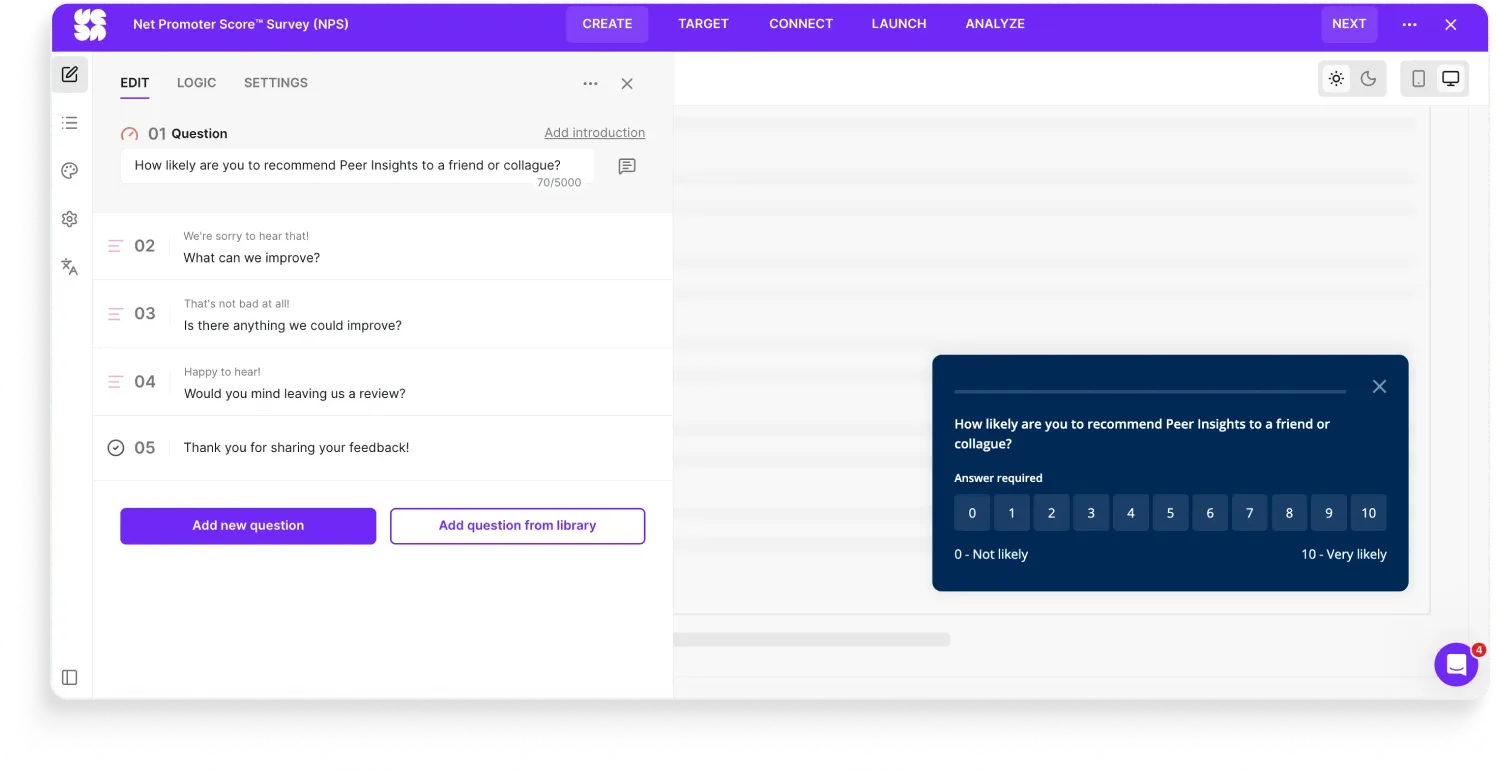Open the design palette icon
This screenshot has width=1497, height=773.
click(x=70, y=171)
